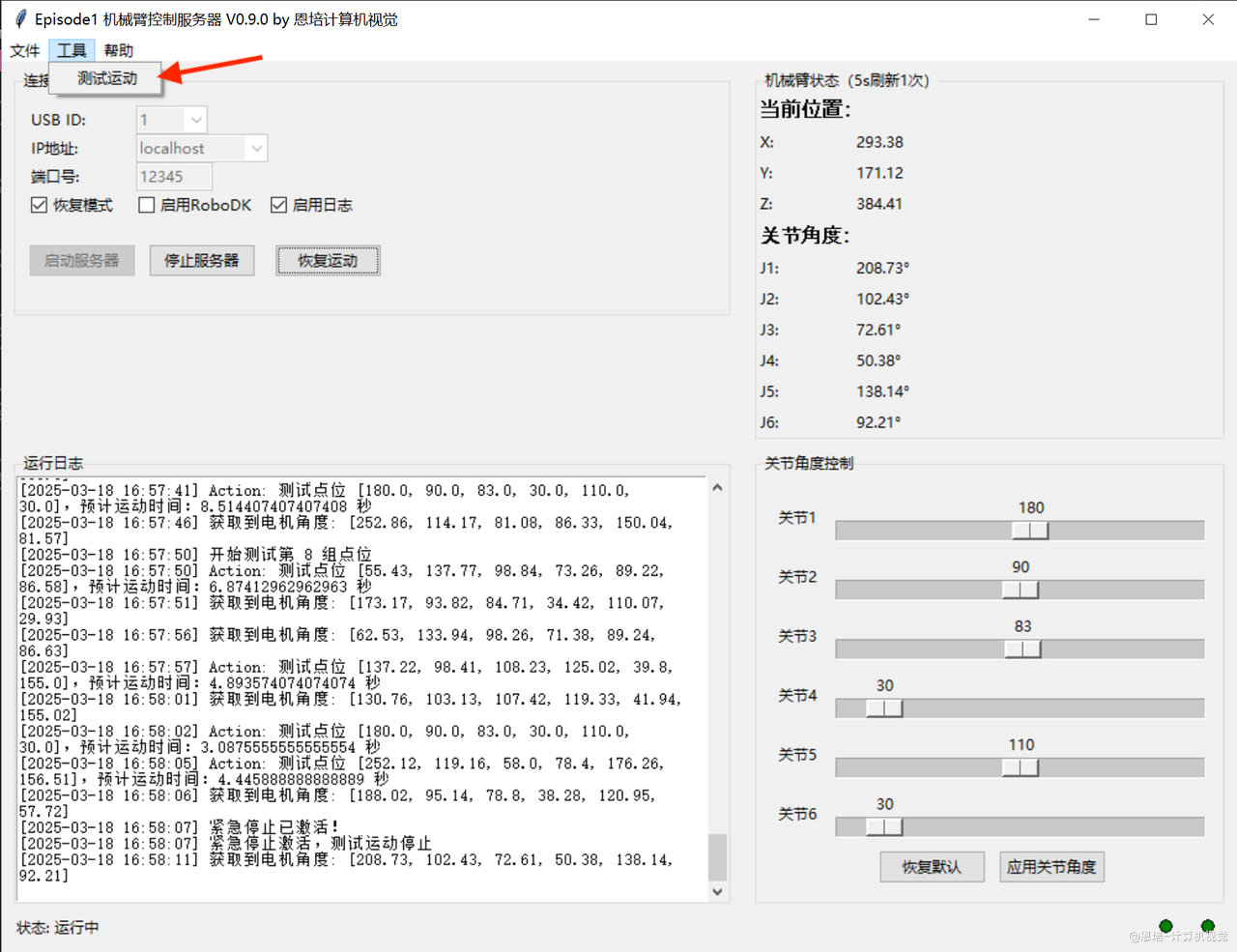The height and width of the screenshot is (952, 1237).
Task: Click the J1 angle 208.73°
Action: click(x=882, y=268)
